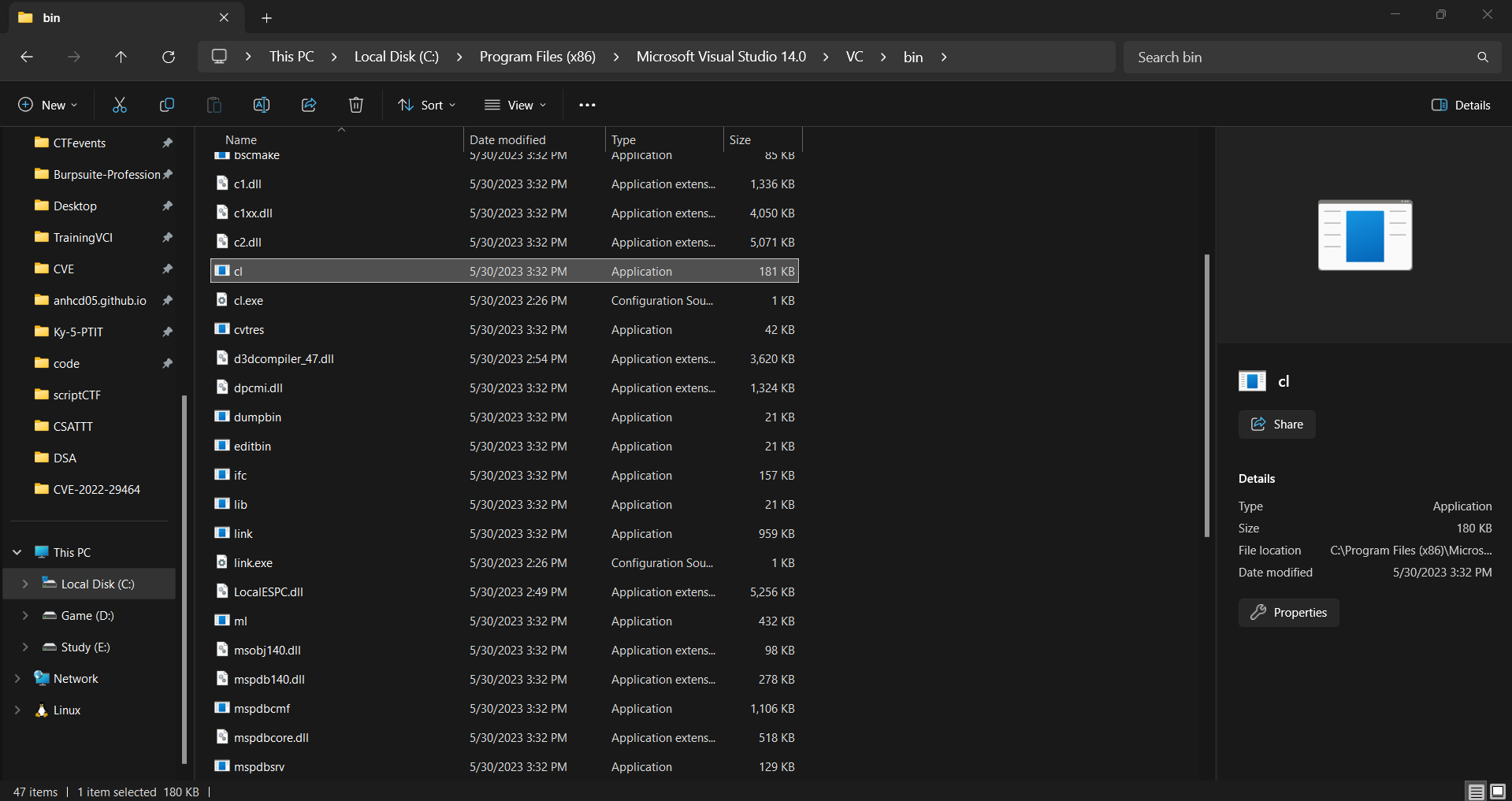Image resolution: width=1512 pixels, height=801 pixels.
Task: Click the Share button under cl
Action: (1276, 424)
